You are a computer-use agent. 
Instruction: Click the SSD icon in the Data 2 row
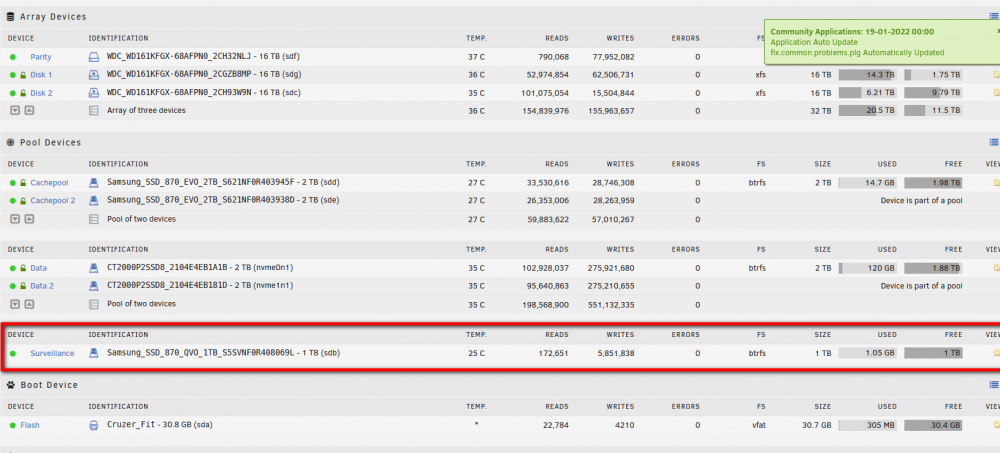click(94, 286)
